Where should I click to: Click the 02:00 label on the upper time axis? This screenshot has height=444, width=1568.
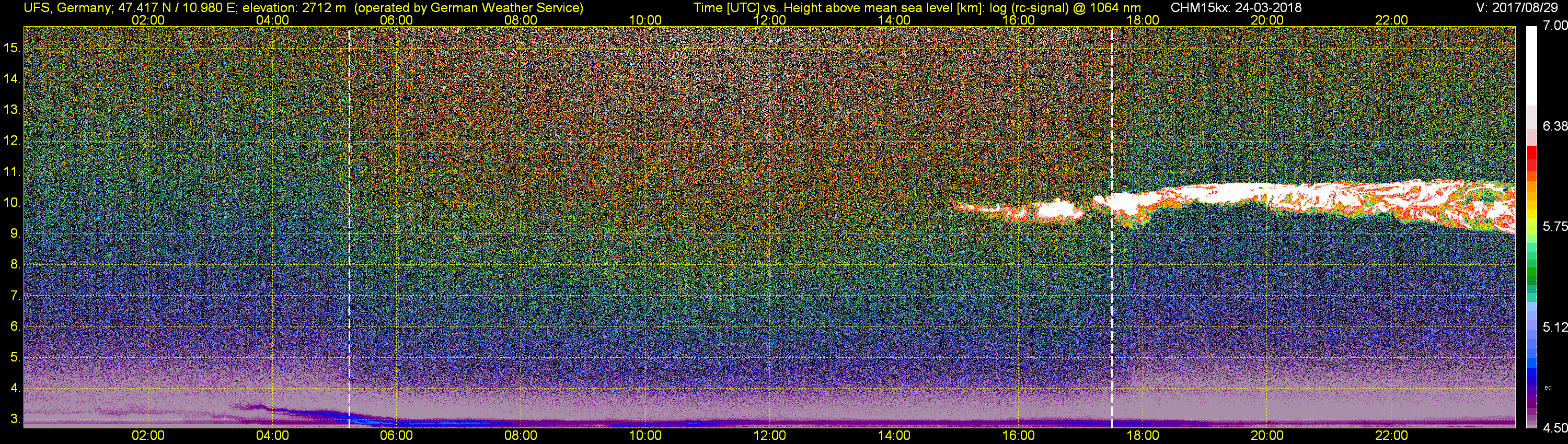point(148,20)
